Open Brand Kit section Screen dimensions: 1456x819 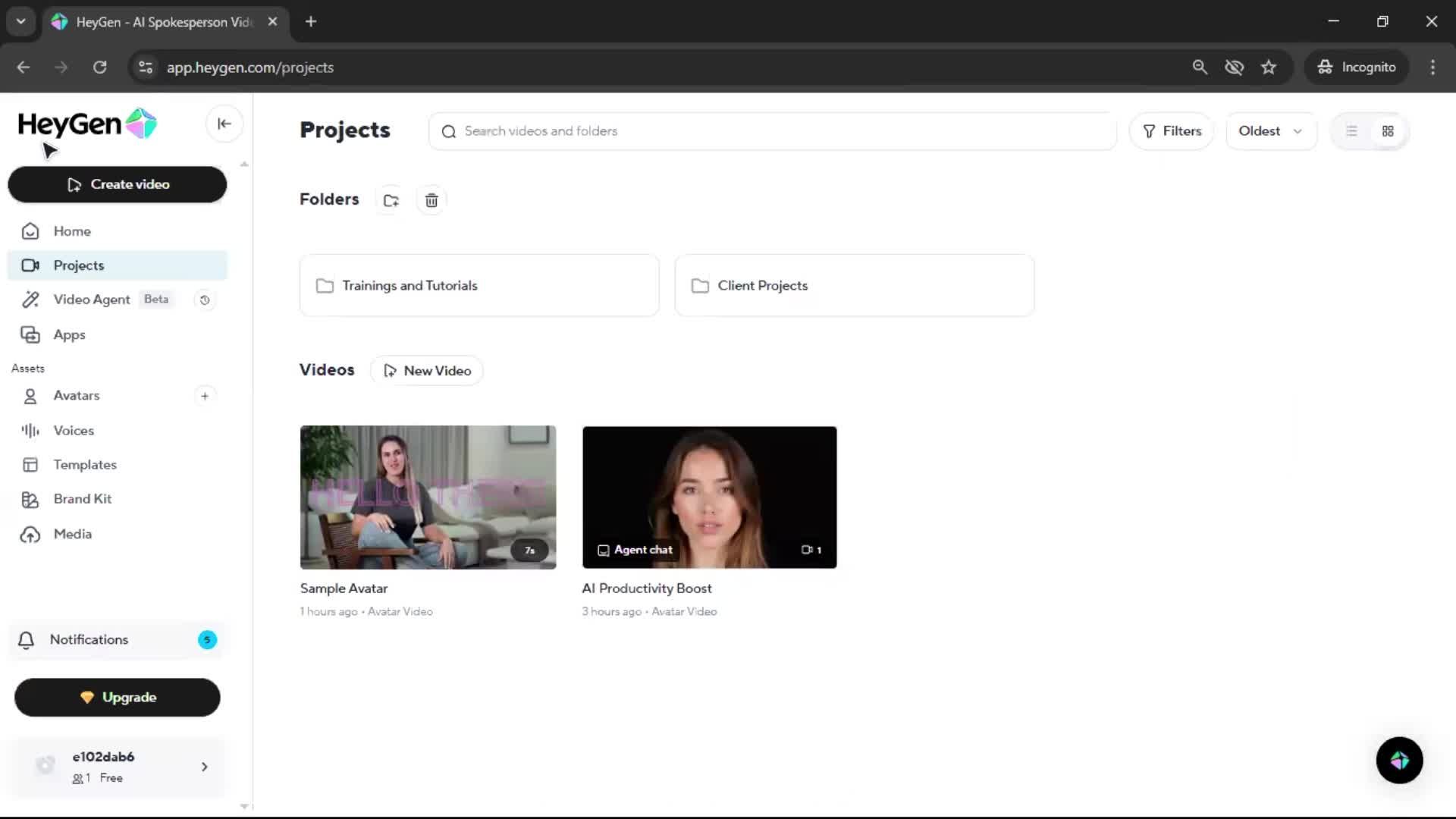tap(82, 499)
